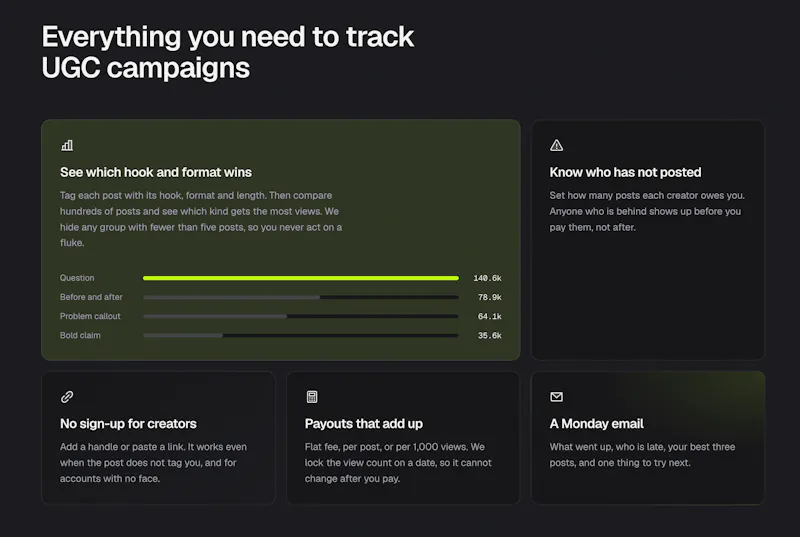The image size is (800, 537).
Task: Click the 'Problem callout' row label
Action: pyautogui.click(x=90, y=316)
